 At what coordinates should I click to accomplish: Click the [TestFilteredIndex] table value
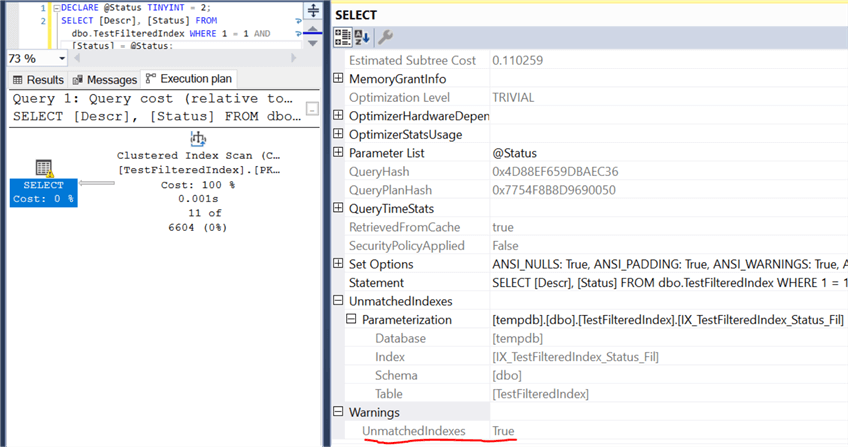coord(540,394)
